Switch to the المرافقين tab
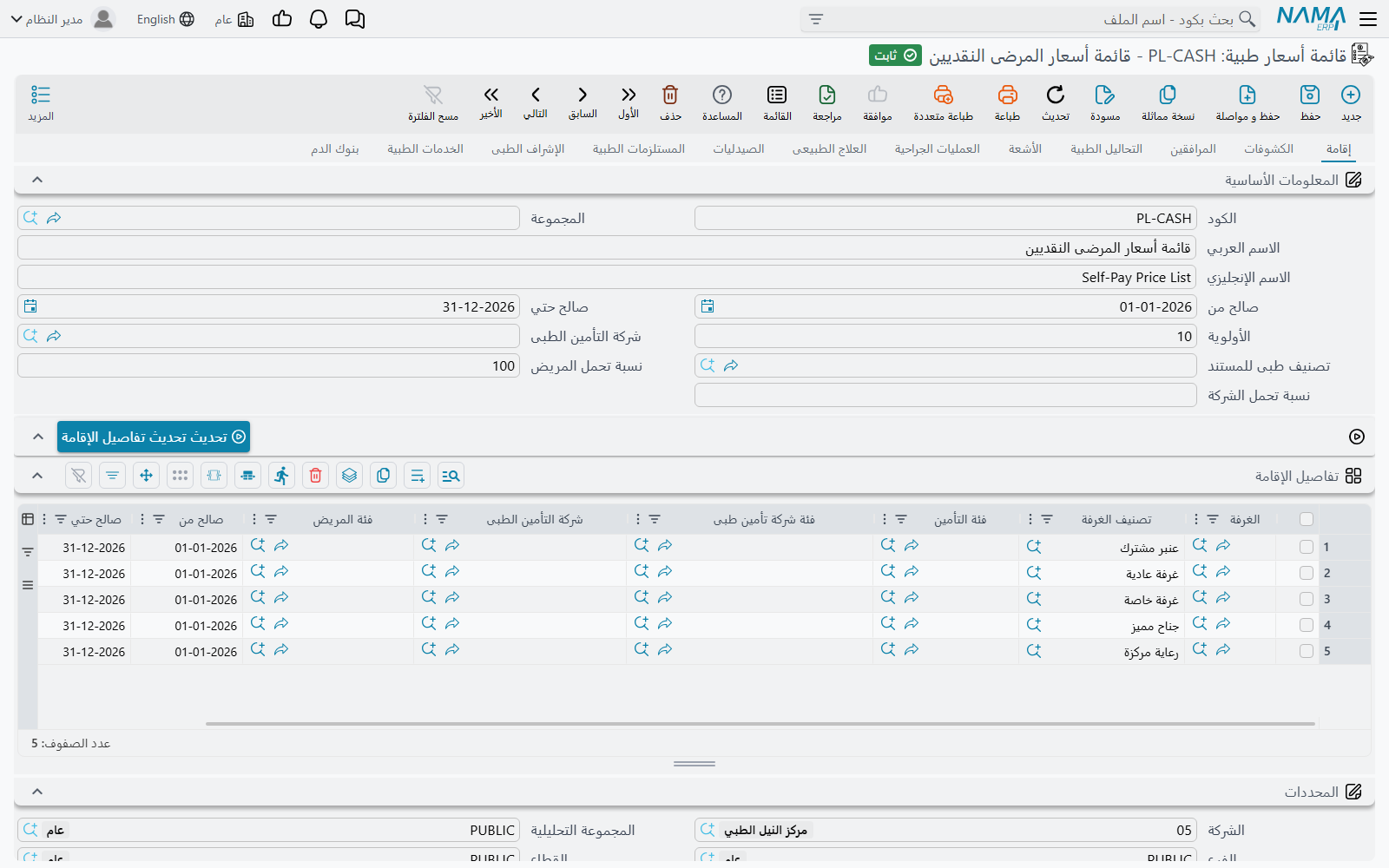 1193,149
